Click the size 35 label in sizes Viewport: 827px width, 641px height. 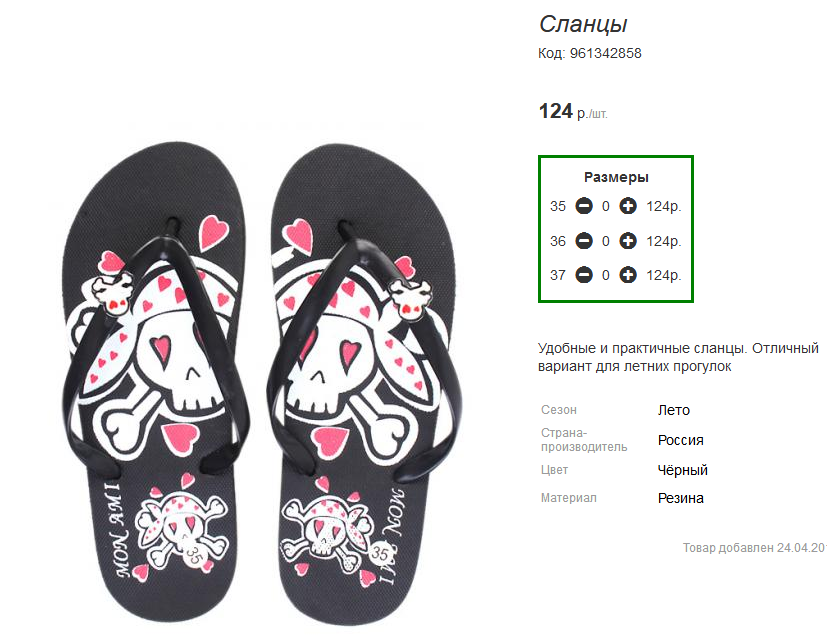tap(557, 206)
